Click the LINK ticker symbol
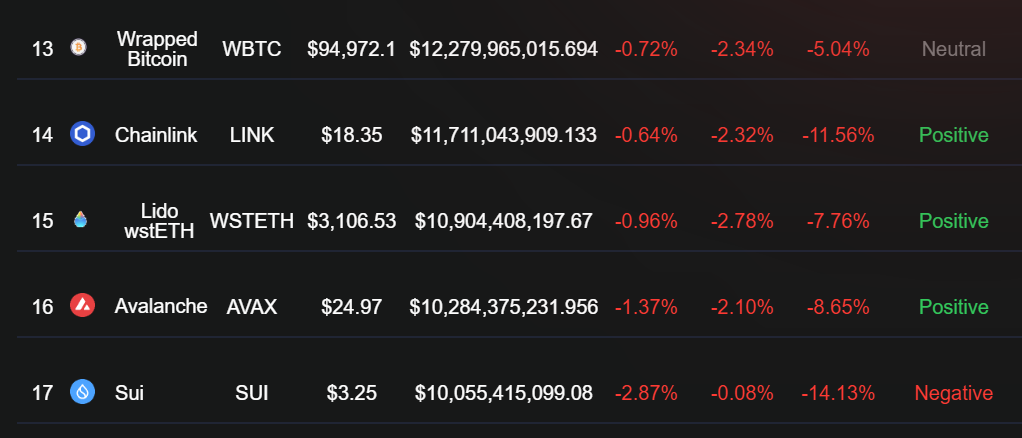Viewport: 1022px width, 438px height. (251, 134)
